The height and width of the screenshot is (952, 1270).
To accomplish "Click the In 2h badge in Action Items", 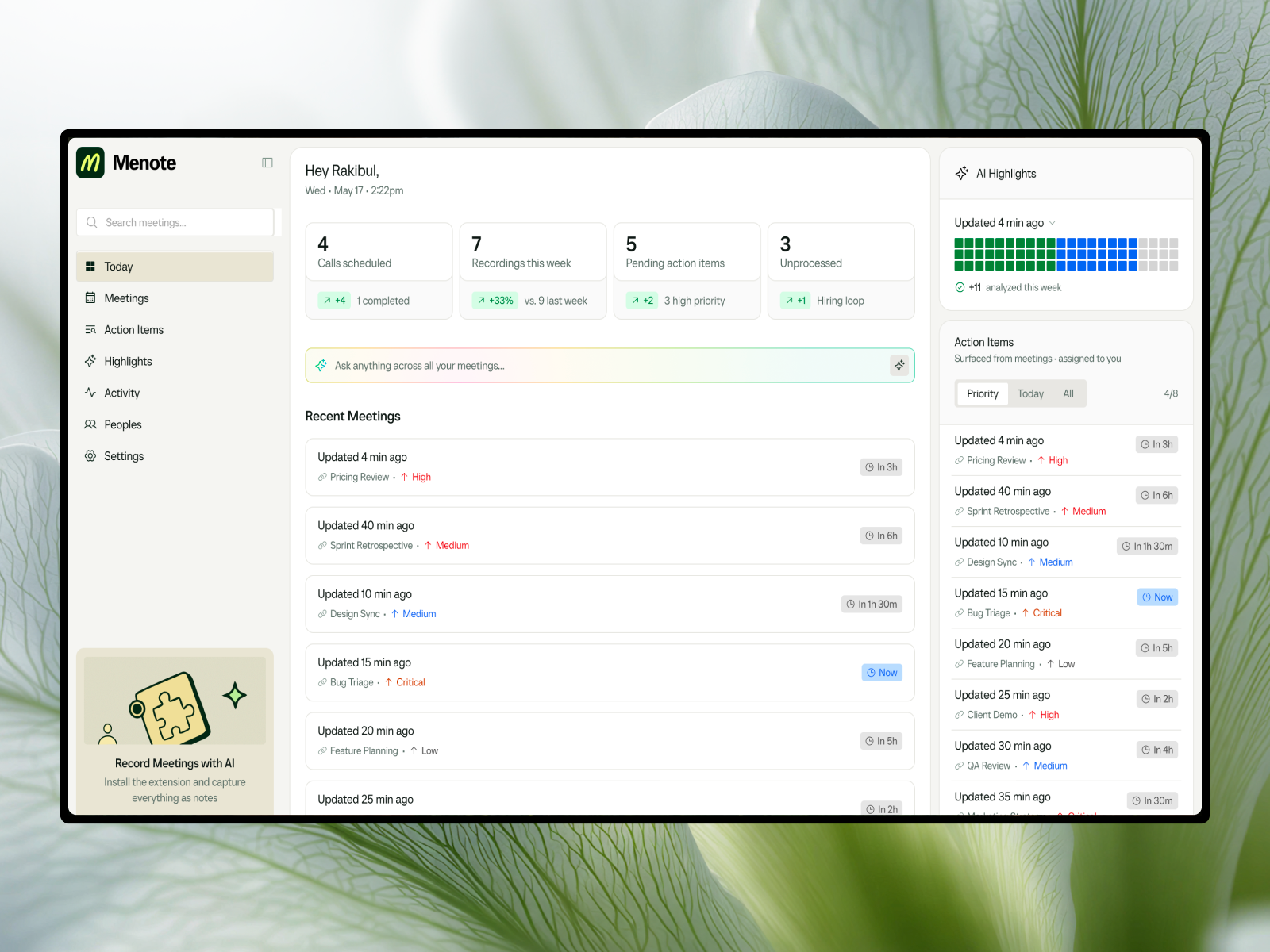I will 1157,699.
